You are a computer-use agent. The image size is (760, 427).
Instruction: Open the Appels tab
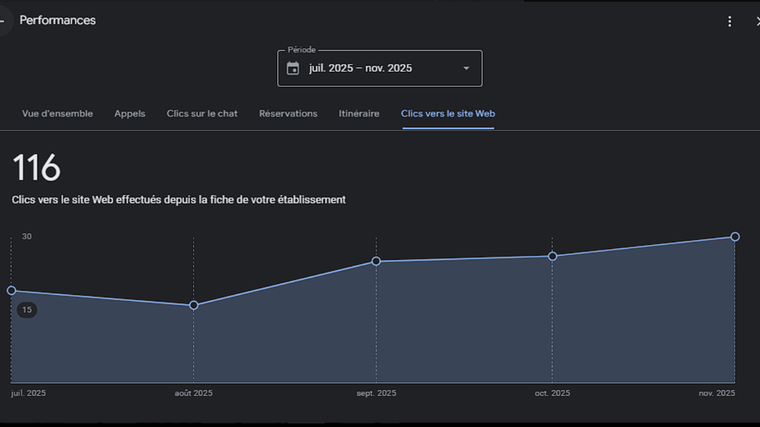coord(130,114)
